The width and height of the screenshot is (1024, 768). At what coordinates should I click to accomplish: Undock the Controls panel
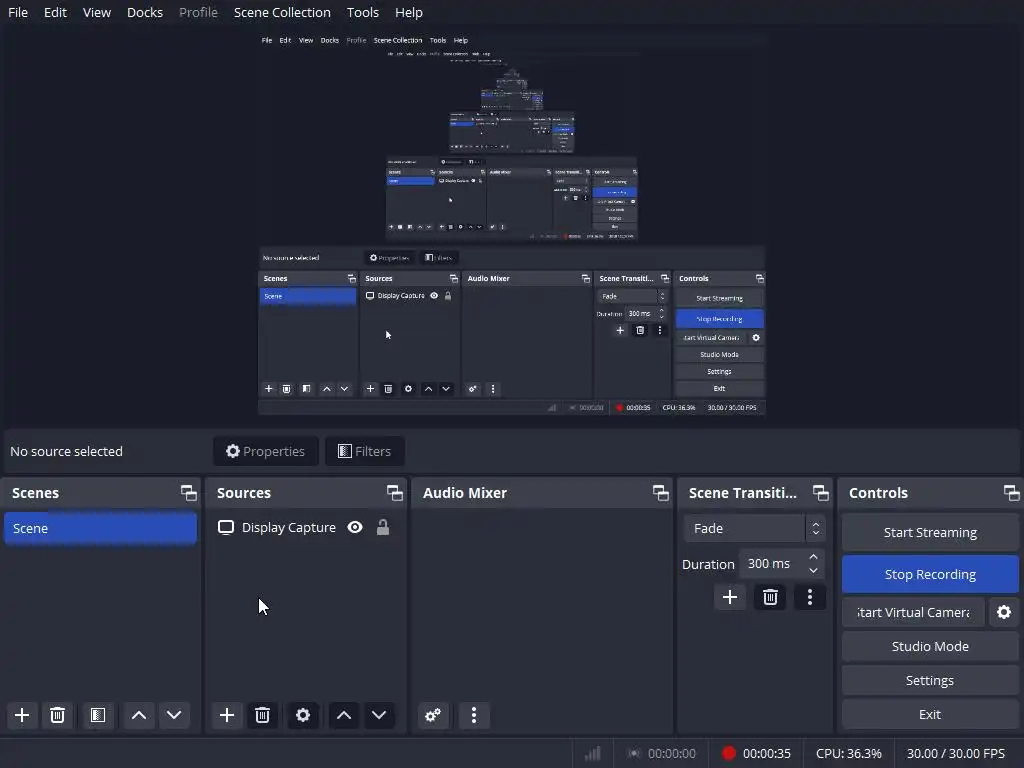pyautogui.click(x=1011, y=493)
